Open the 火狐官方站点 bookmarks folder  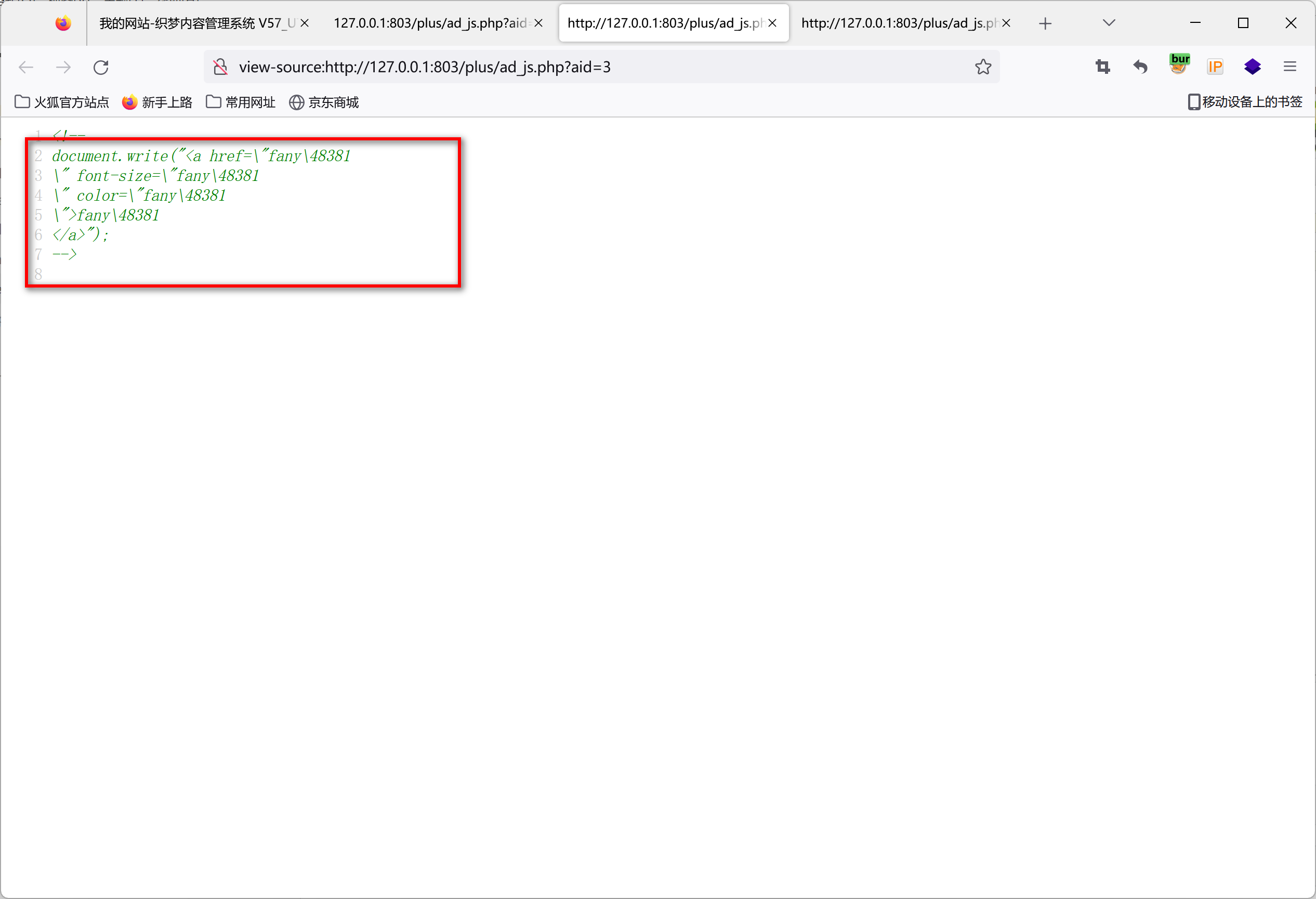pos(62,102)
